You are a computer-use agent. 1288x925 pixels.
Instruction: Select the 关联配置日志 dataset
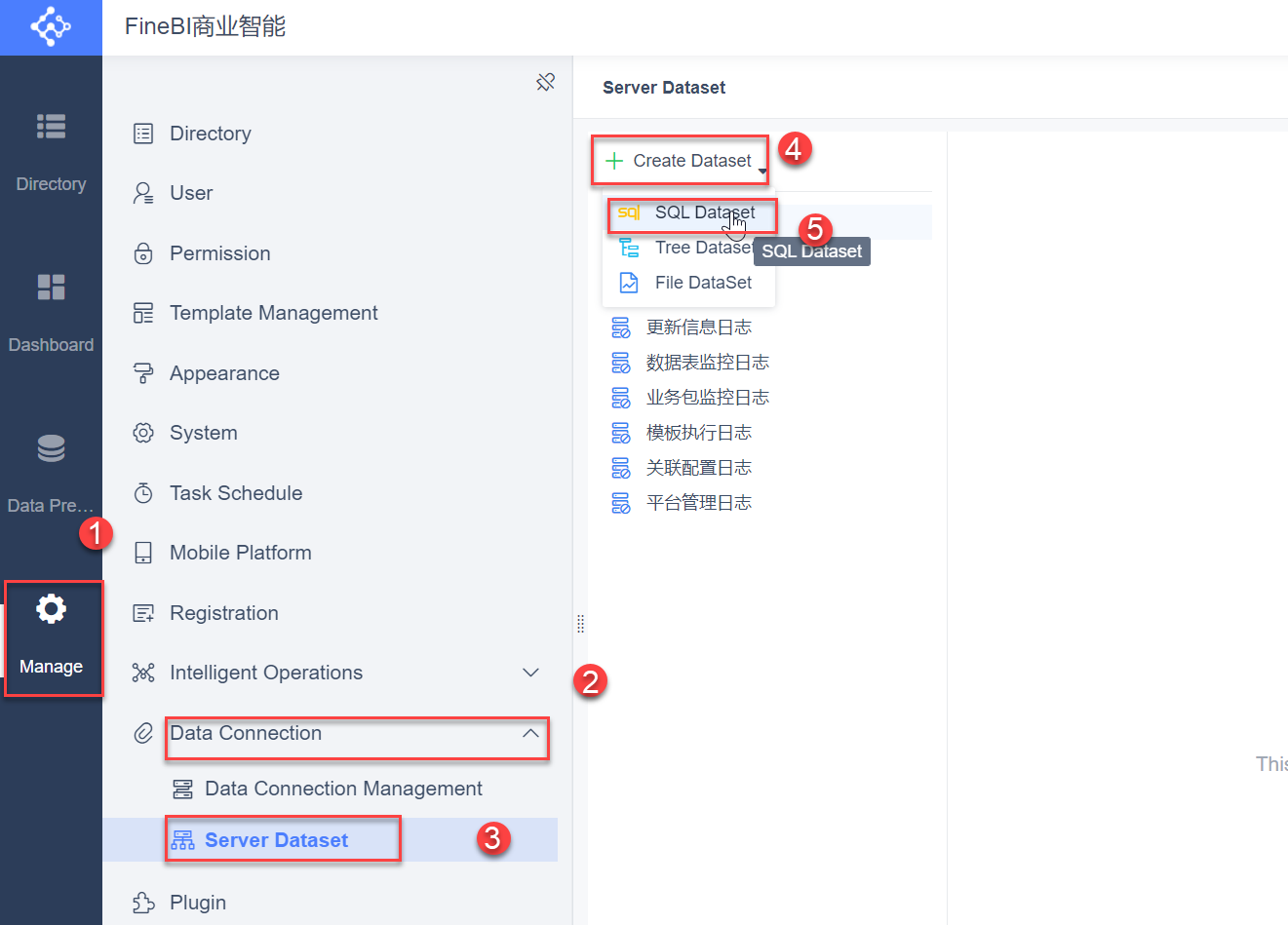[x=698, y=468]
